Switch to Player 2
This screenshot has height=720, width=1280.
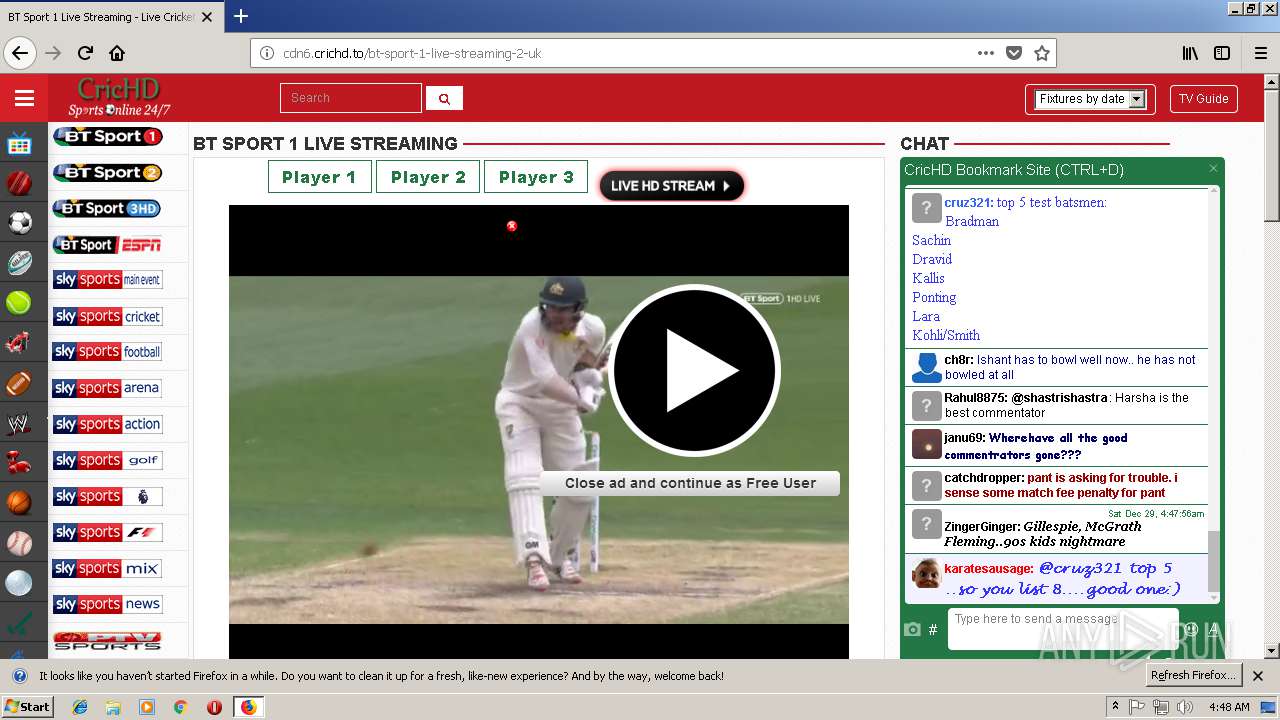point(428,177)
